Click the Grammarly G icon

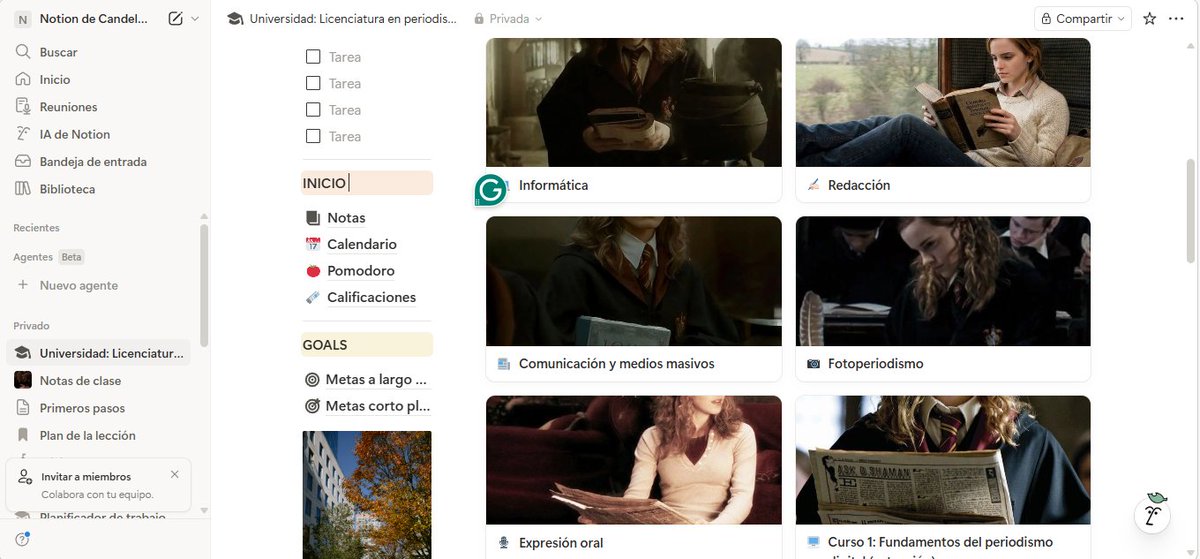491,190
